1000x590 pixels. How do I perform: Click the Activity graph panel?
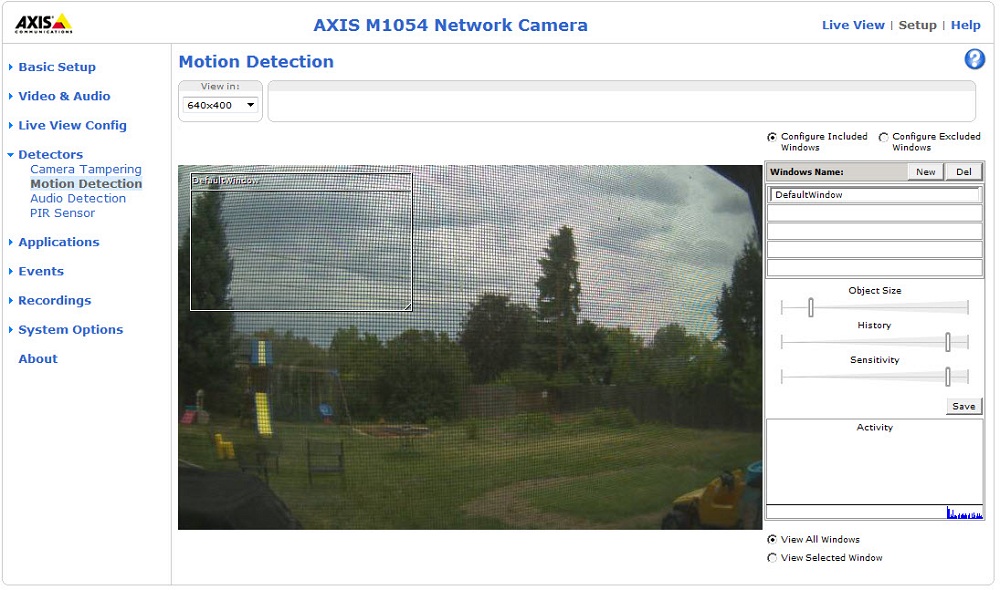[874, 469]
